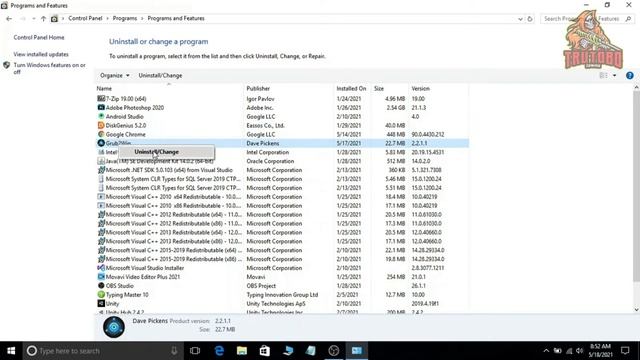Click the vertical scrollbar of the list
This screenshot has width=640, height=360.
pyautogui.click(x=636, y=186)
